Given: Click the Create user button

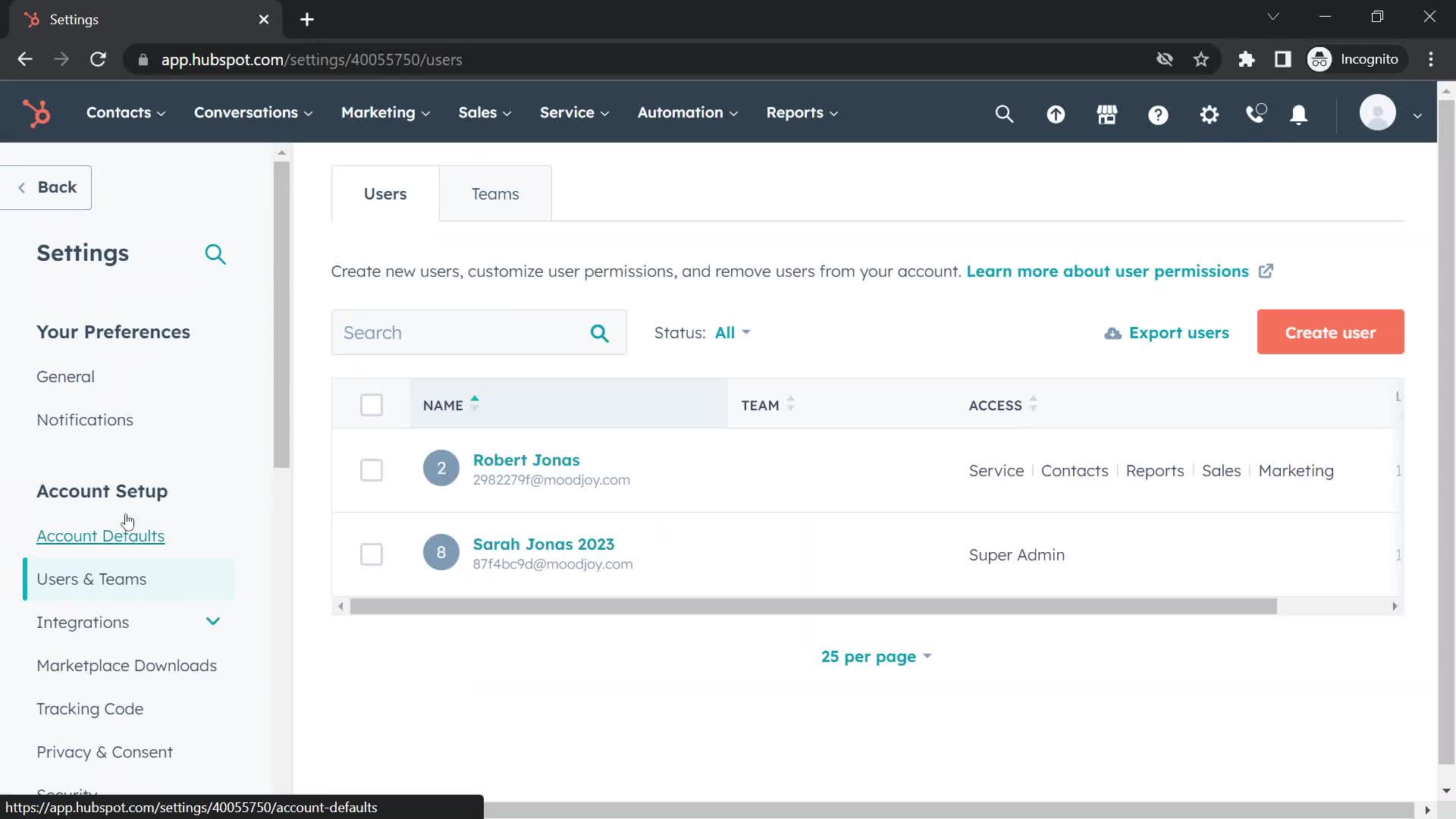Looking at the screenshot, I should click(1330, 332).
